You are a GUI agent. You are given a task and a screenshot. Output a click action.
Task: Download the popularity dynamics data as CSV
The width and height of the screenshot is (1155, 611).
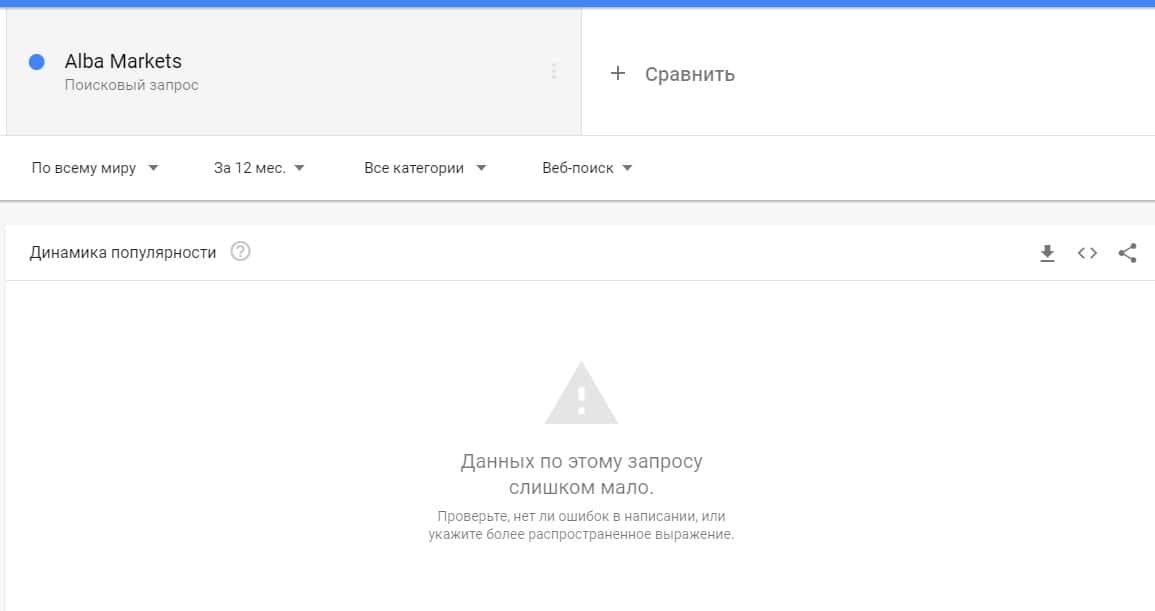pyautogui.click(x=1047, y=254)
